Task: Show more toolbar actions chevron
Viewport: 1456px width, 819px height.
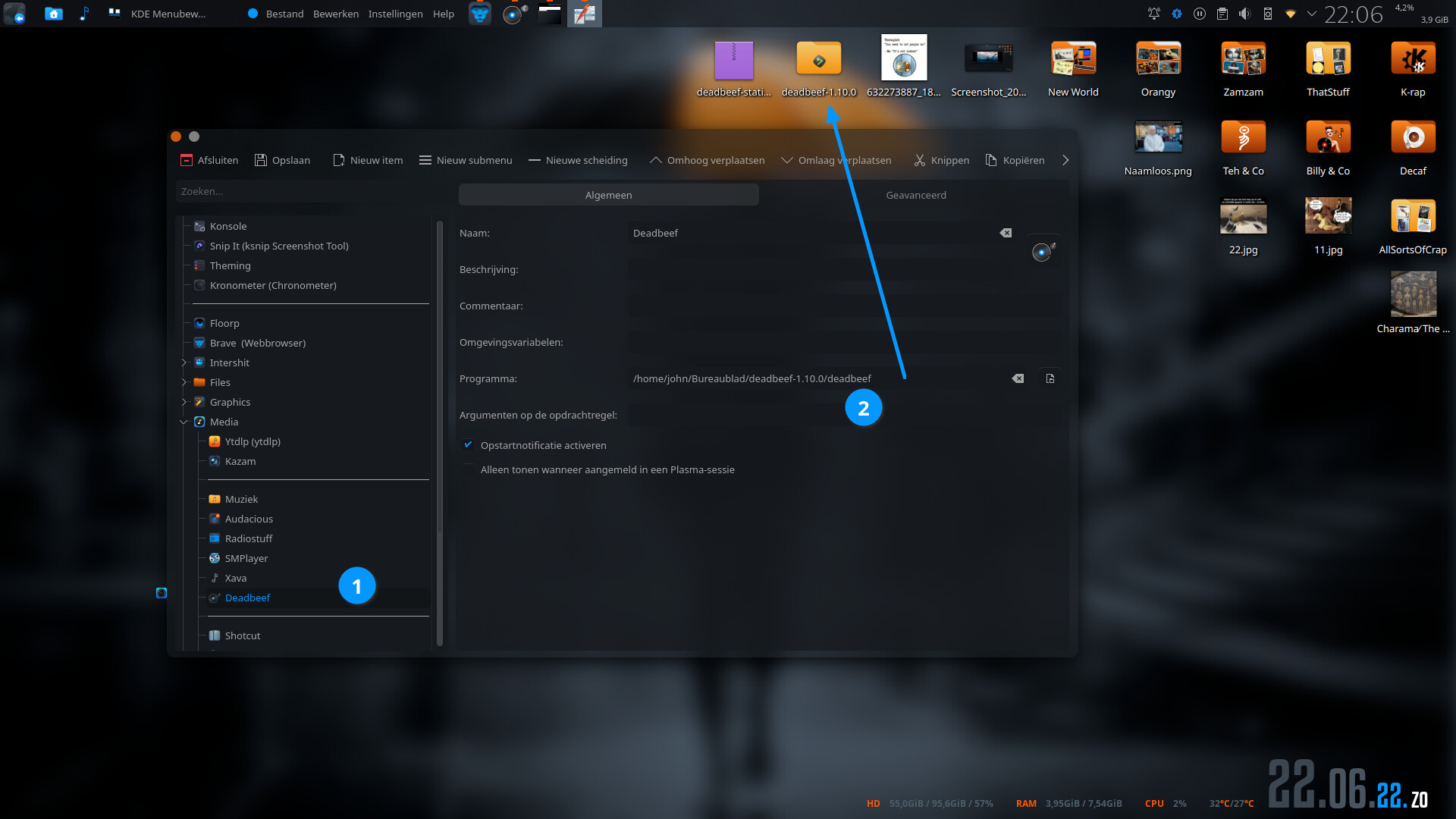Action: pyautogui.click(x=1065, y=160)
